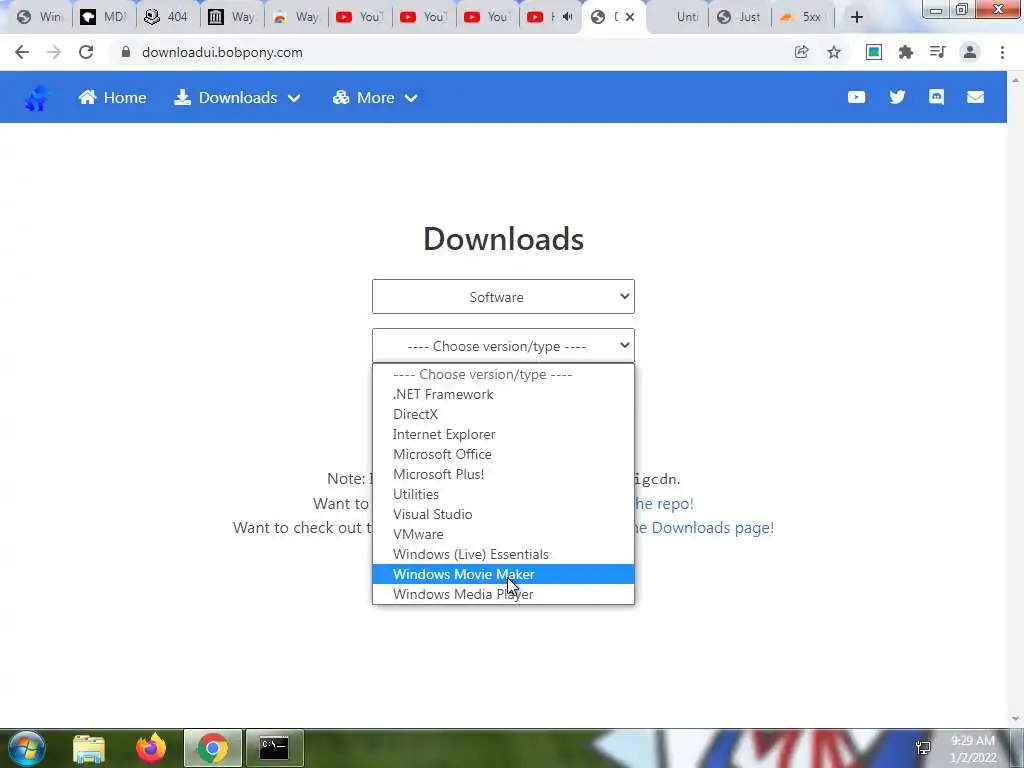This screenshot has height=768, width=1024.
Task: Click the share page icon
Action: click(x=801, y=52)
